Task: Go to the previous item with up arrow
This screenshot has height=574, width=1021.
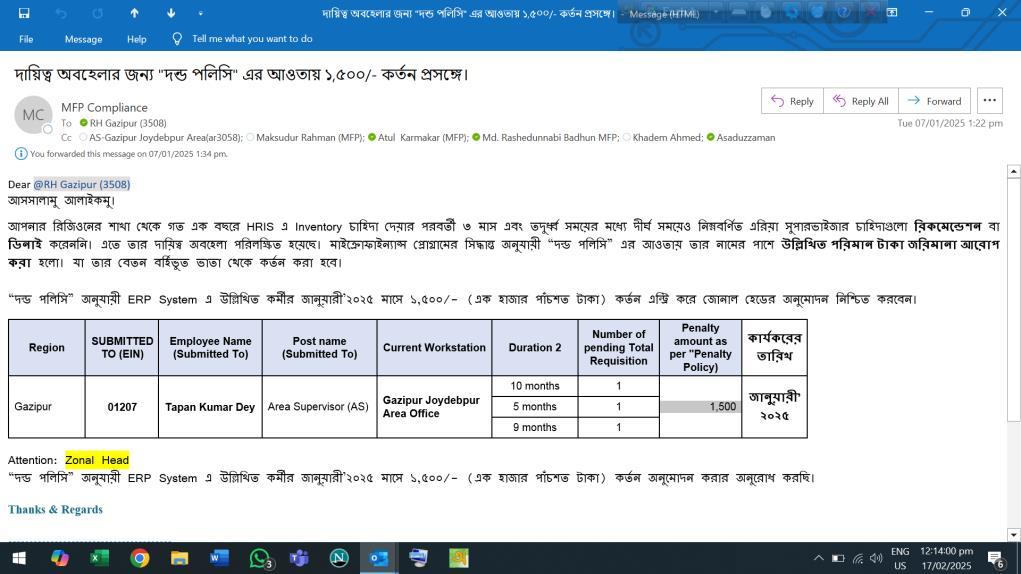Action: coord(134,13)
